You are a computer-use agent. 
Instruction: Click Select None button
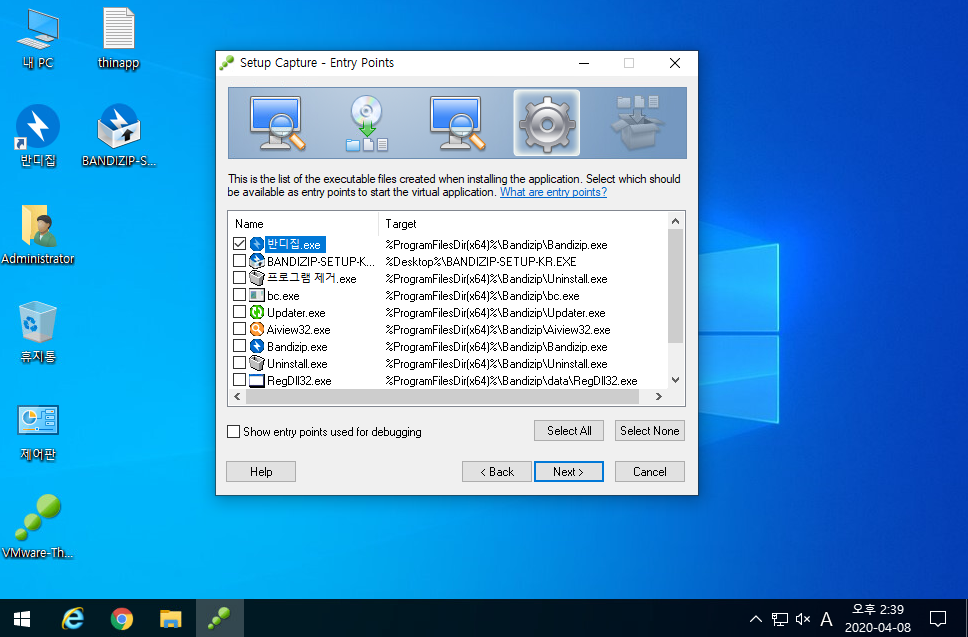point(649,431)
